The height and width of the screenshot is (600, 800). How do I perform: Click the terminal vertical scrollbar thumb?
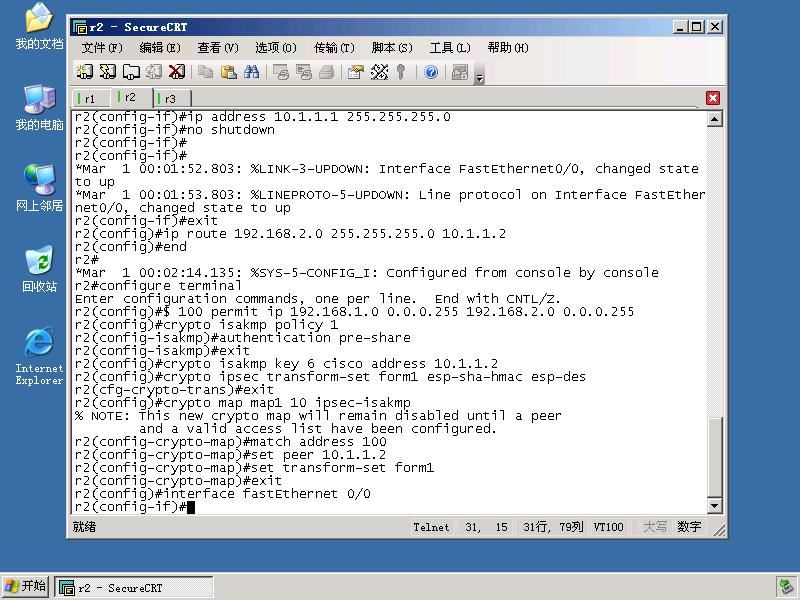(714, 457)
